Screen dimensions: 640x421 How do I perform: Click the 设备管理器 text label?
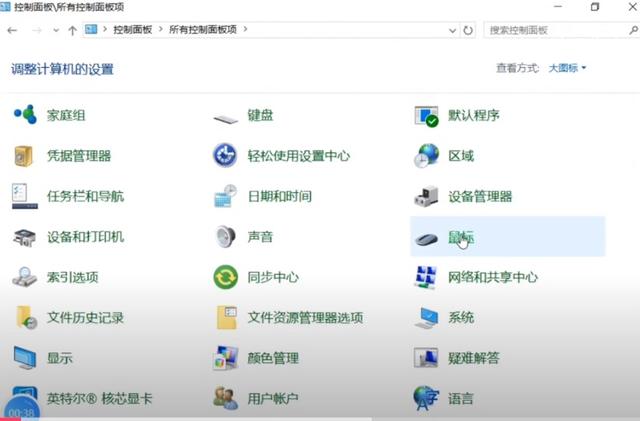point(480,196)
